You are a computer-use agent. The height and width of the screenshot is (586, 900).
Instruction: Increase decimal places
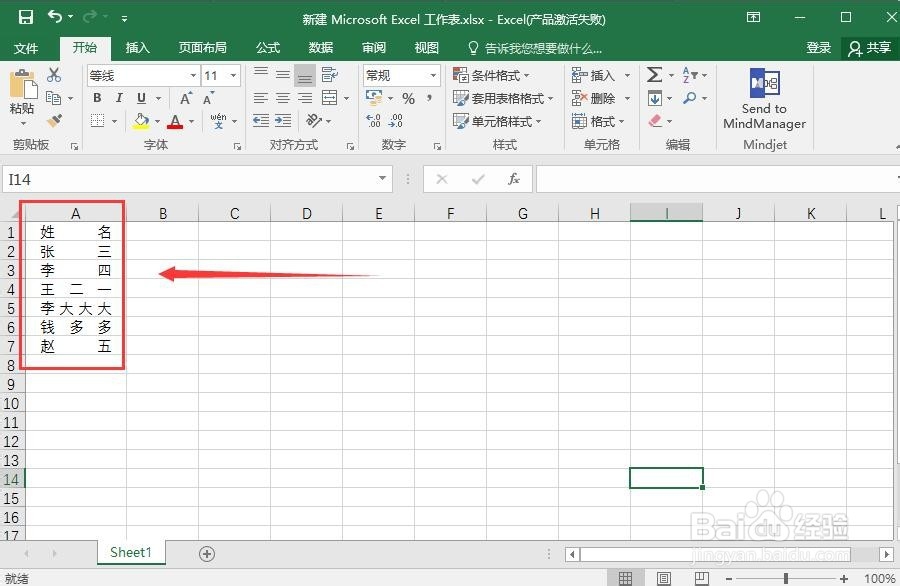[x=374, y=121]
